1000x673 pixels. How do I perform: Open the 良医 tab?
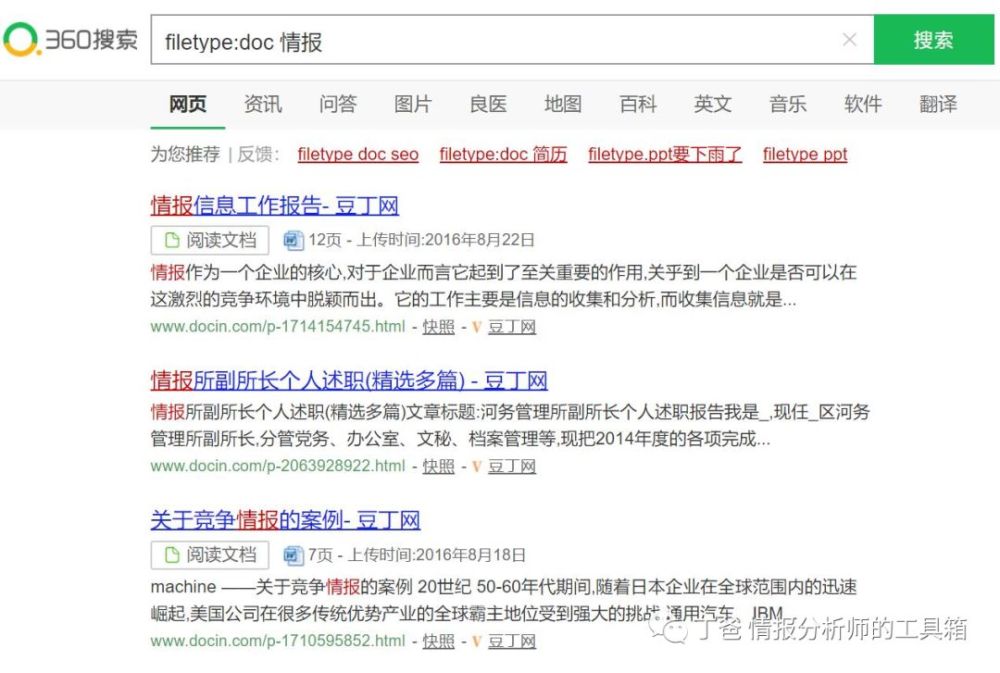(x=488, y=104)
